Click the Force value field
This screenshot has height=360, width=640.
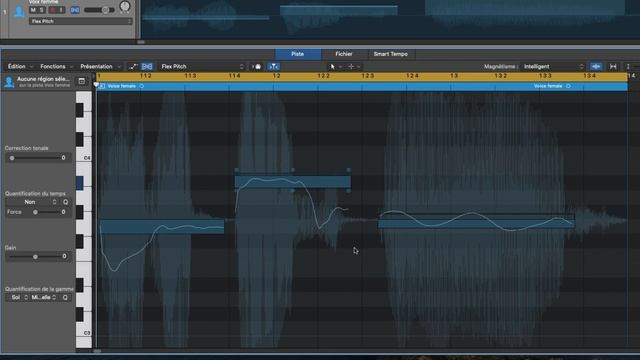64,212
